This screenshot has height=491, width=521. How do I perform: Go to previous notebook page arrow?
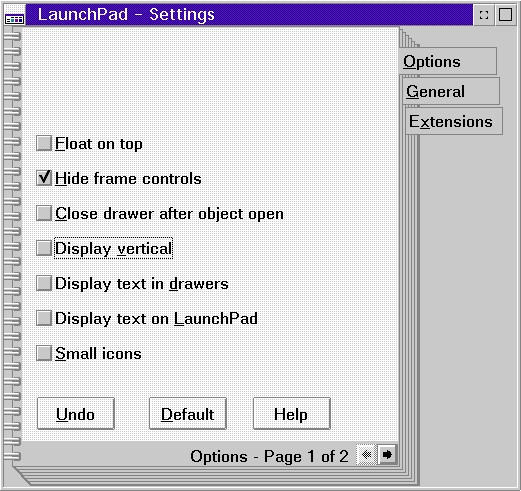click(366, 454)
